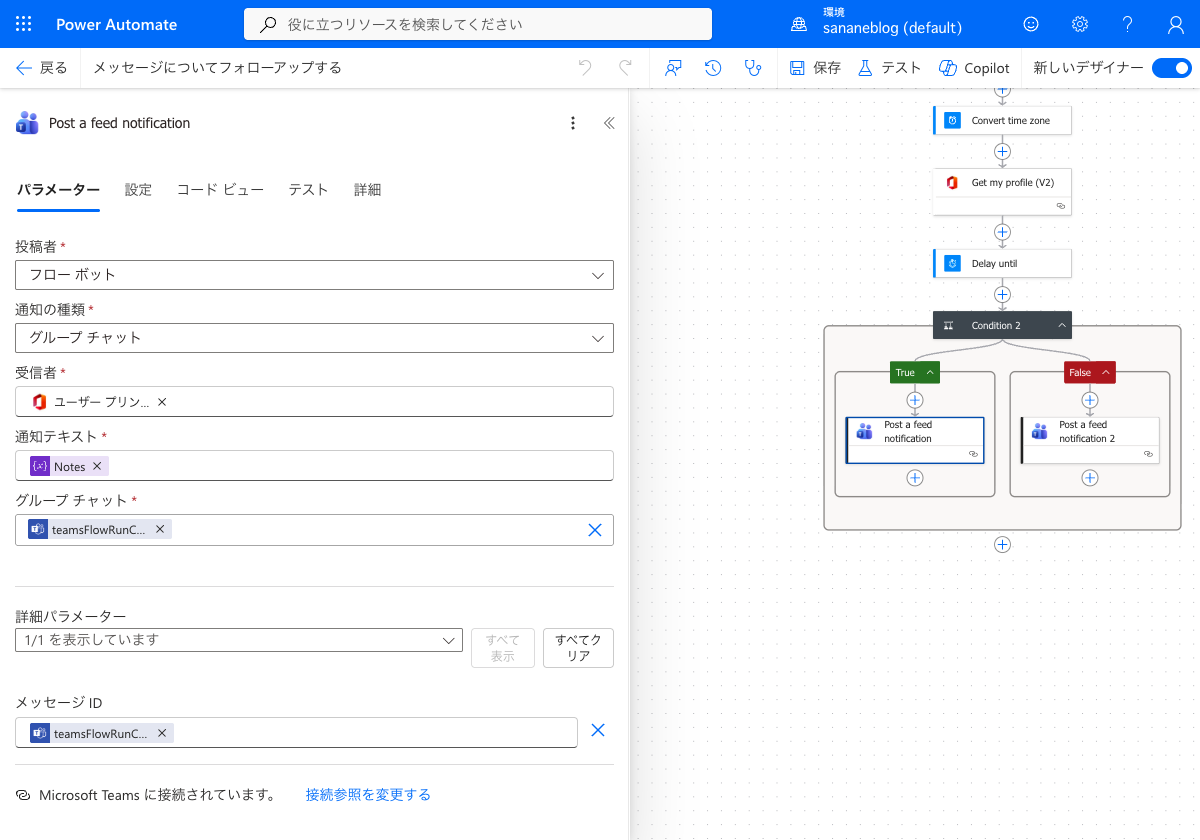Remove the teamsFlowRunC token in メッセージ ID
Screen dimensions: 1200x840
pos(162,733)
